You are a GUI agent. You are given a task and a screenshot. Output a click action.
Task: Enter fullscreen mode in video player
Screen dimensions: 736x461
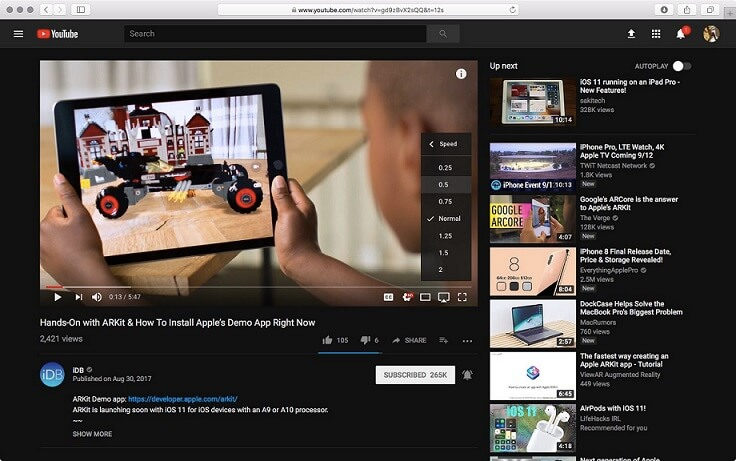(x=462, y=297)
